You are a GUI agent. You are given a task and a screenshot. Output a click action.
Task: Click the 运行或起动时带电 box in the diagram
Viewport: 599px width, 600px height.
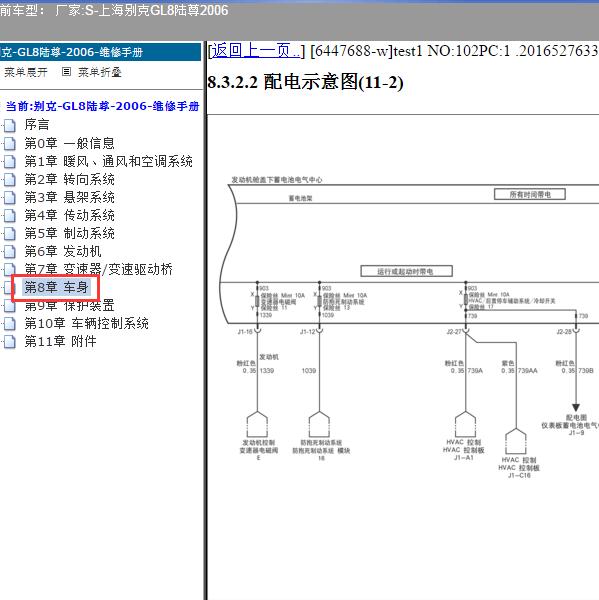406,271
